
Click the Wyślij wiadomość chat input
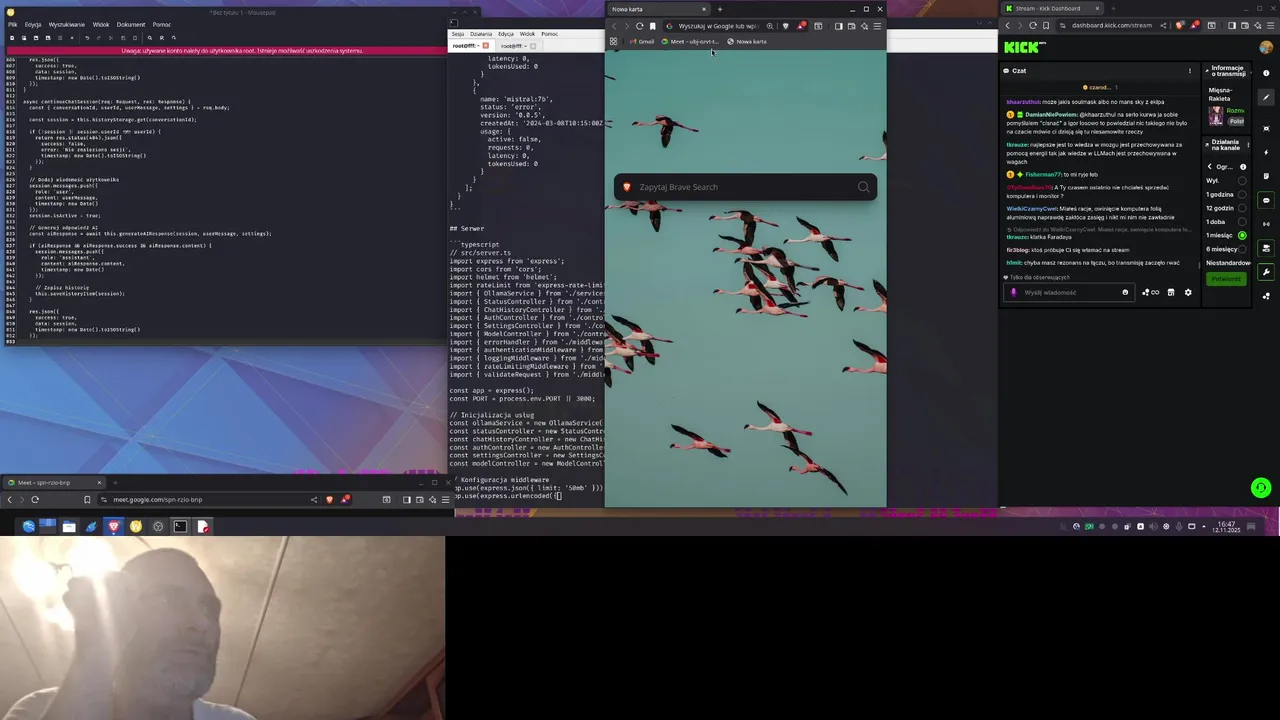[1068, 292]
